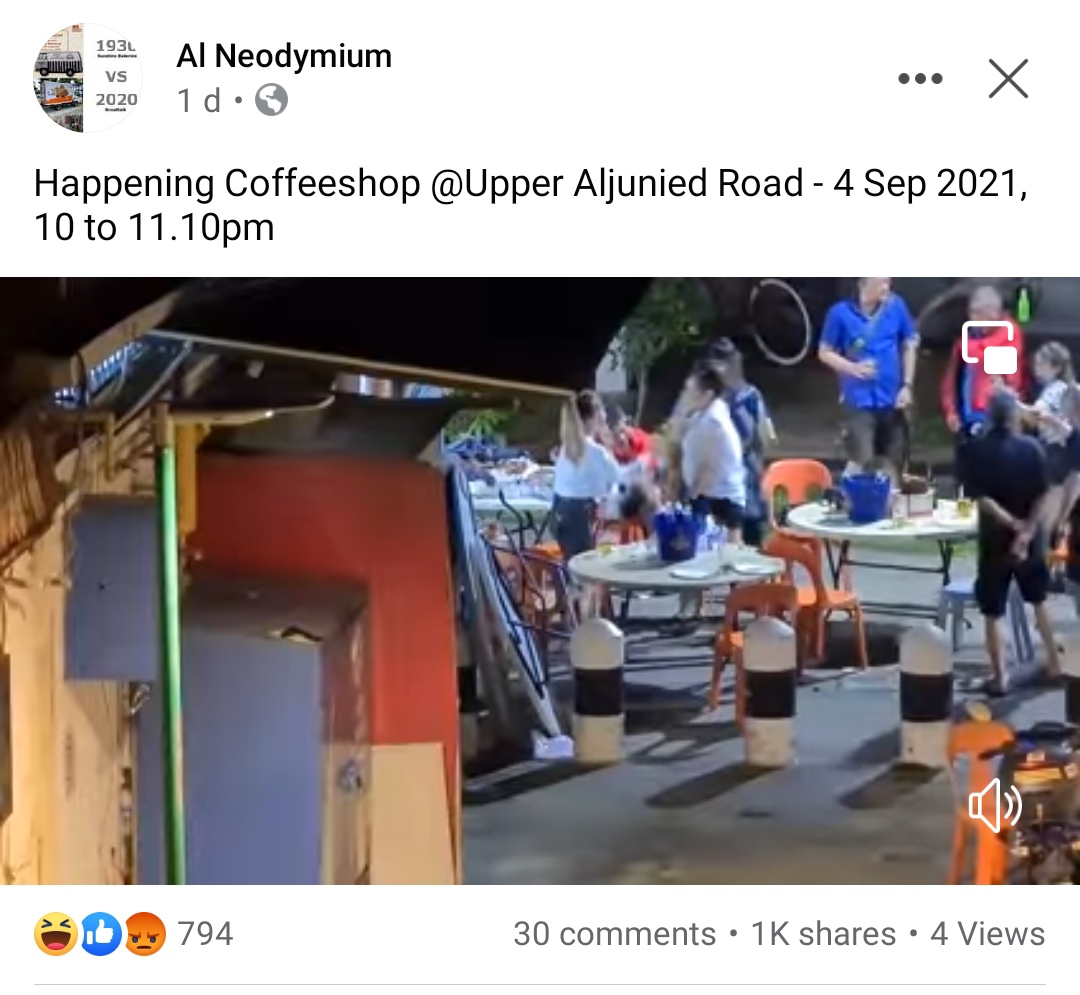Click the Angry face reaction icon
This screenshot has width=1080, height=995.
[145, 934]
